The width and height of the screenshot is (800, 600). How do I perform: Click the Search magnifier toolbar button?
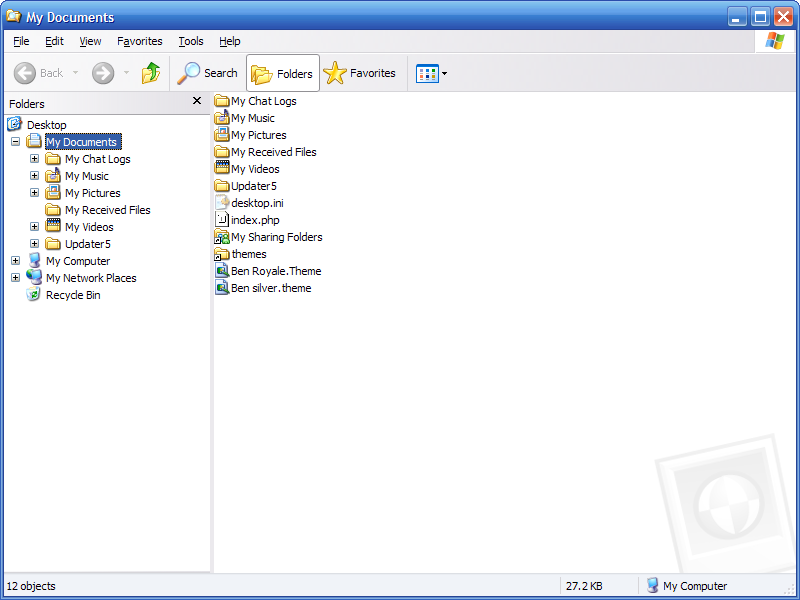pyautogui.click(x=208, y=73)
